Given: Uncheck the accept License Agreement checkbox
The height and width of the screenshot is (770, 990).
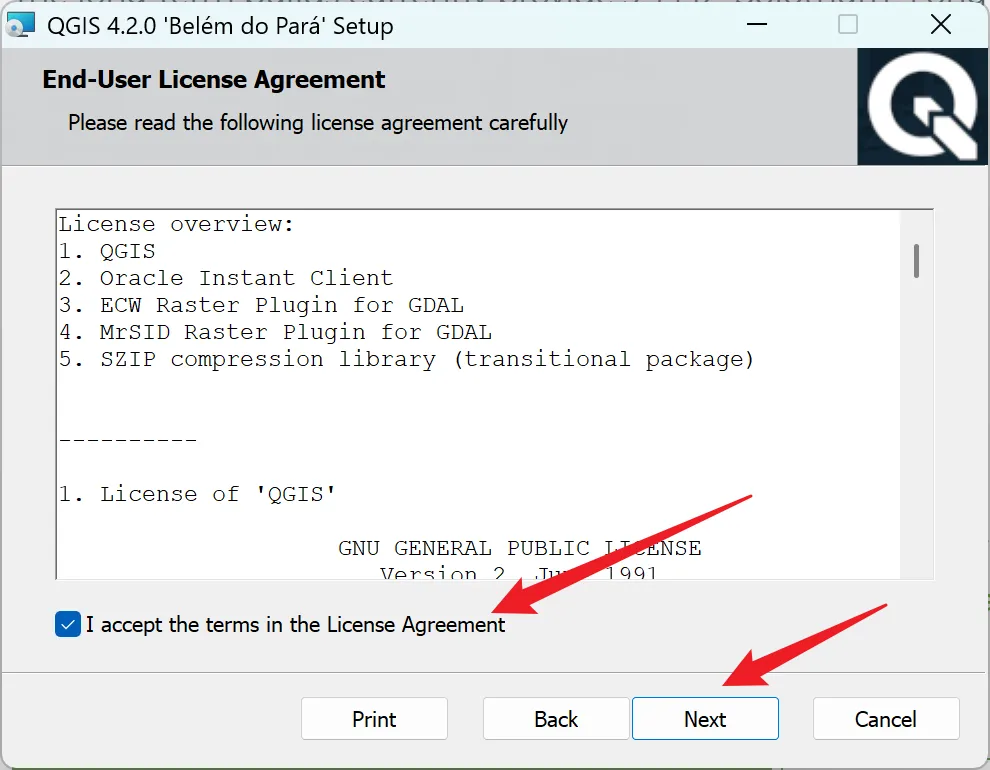Looking at the screenshot, I should pos(68,624).
